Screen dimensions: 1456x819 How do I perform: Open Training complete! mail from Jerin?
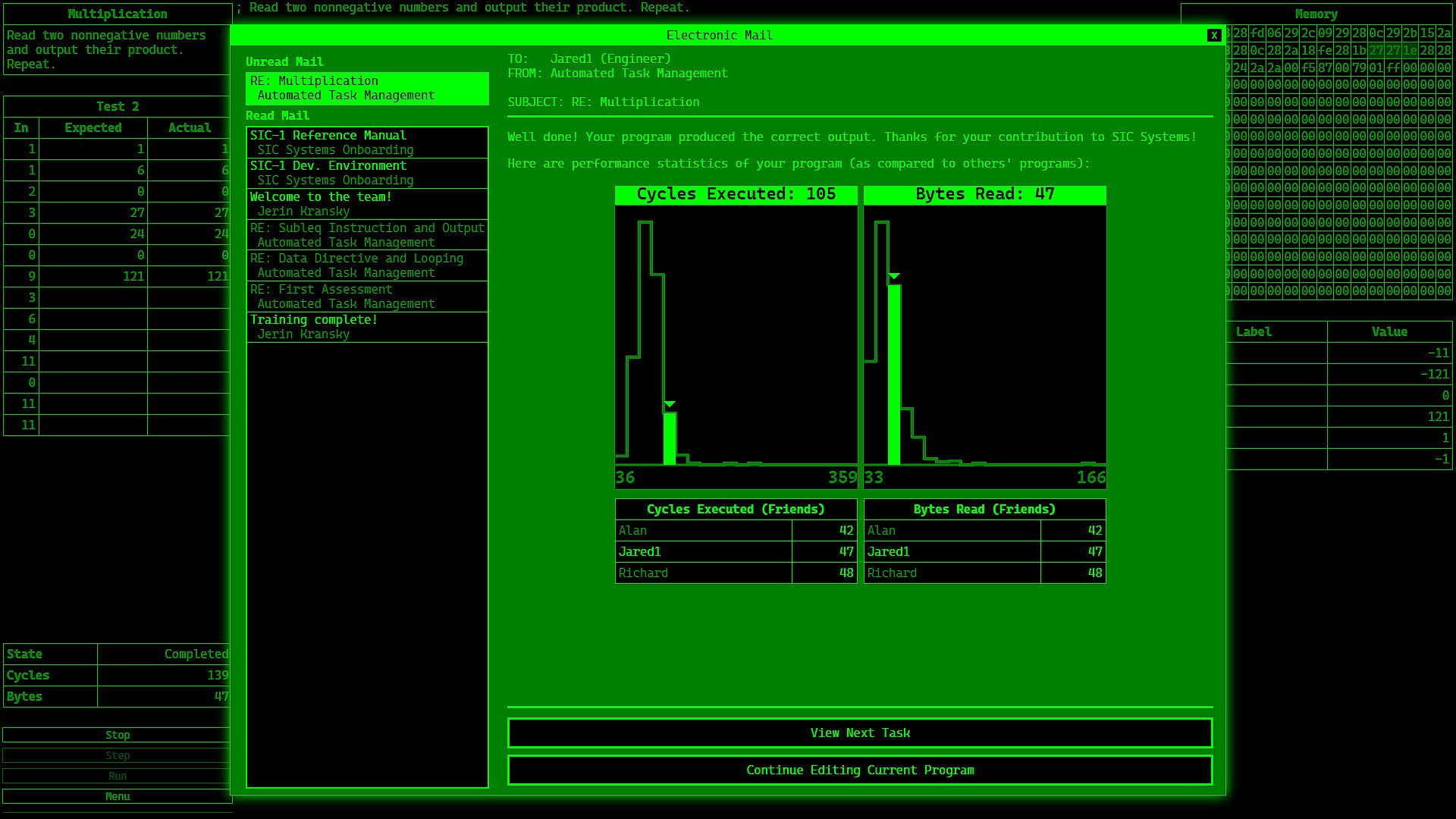point(367,327)
